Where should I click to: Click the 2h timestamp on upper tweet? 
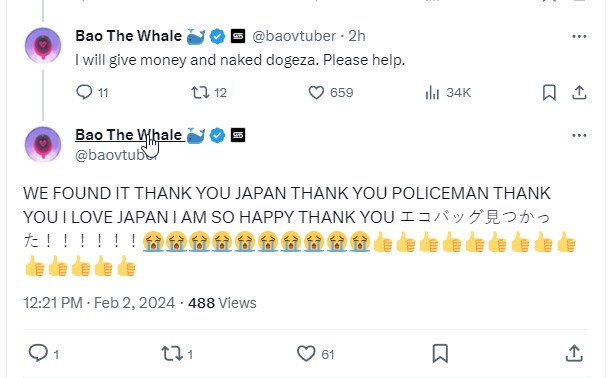point(357,36)
